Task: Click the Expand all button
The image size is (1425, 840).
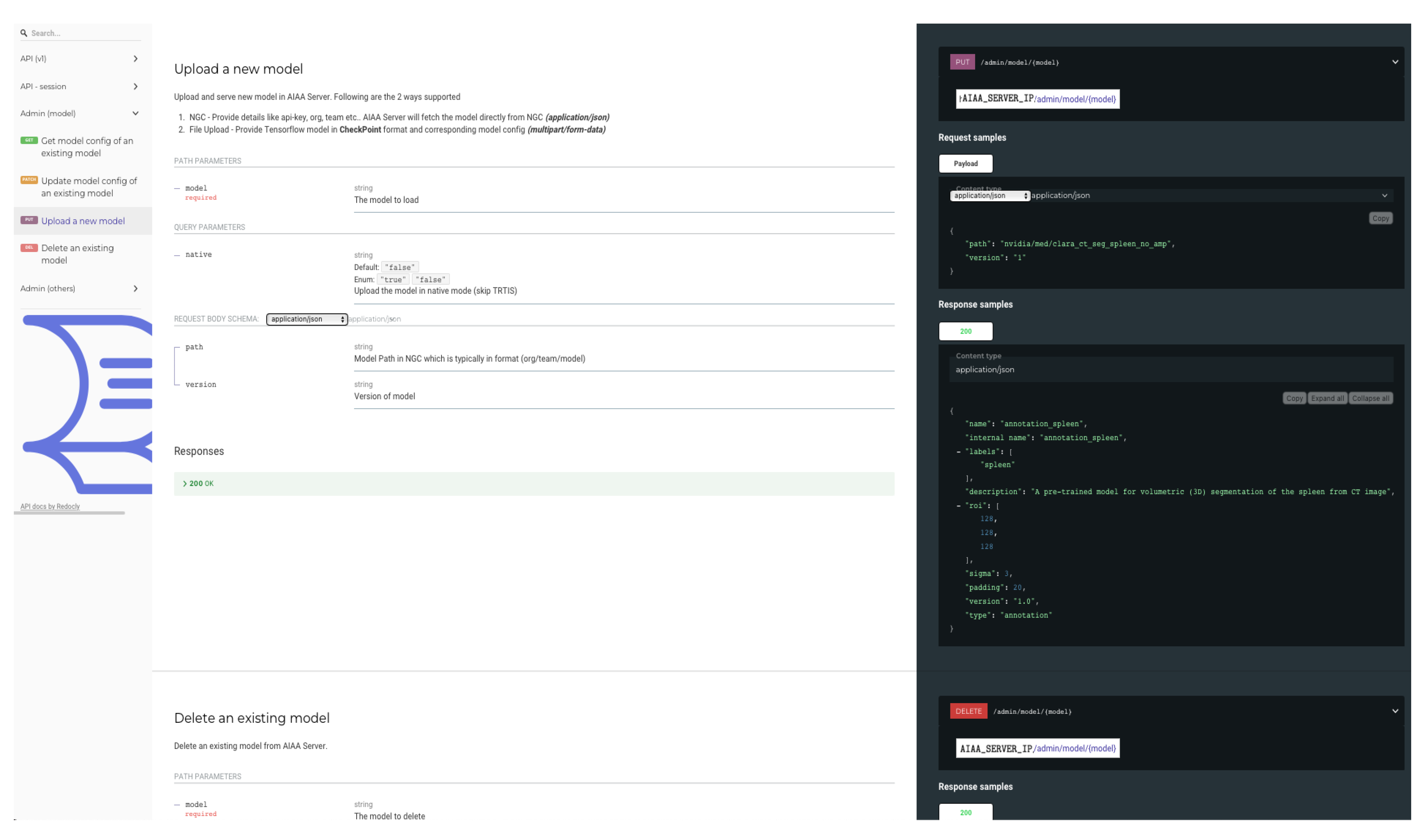Action: (x=1328, y=399)
